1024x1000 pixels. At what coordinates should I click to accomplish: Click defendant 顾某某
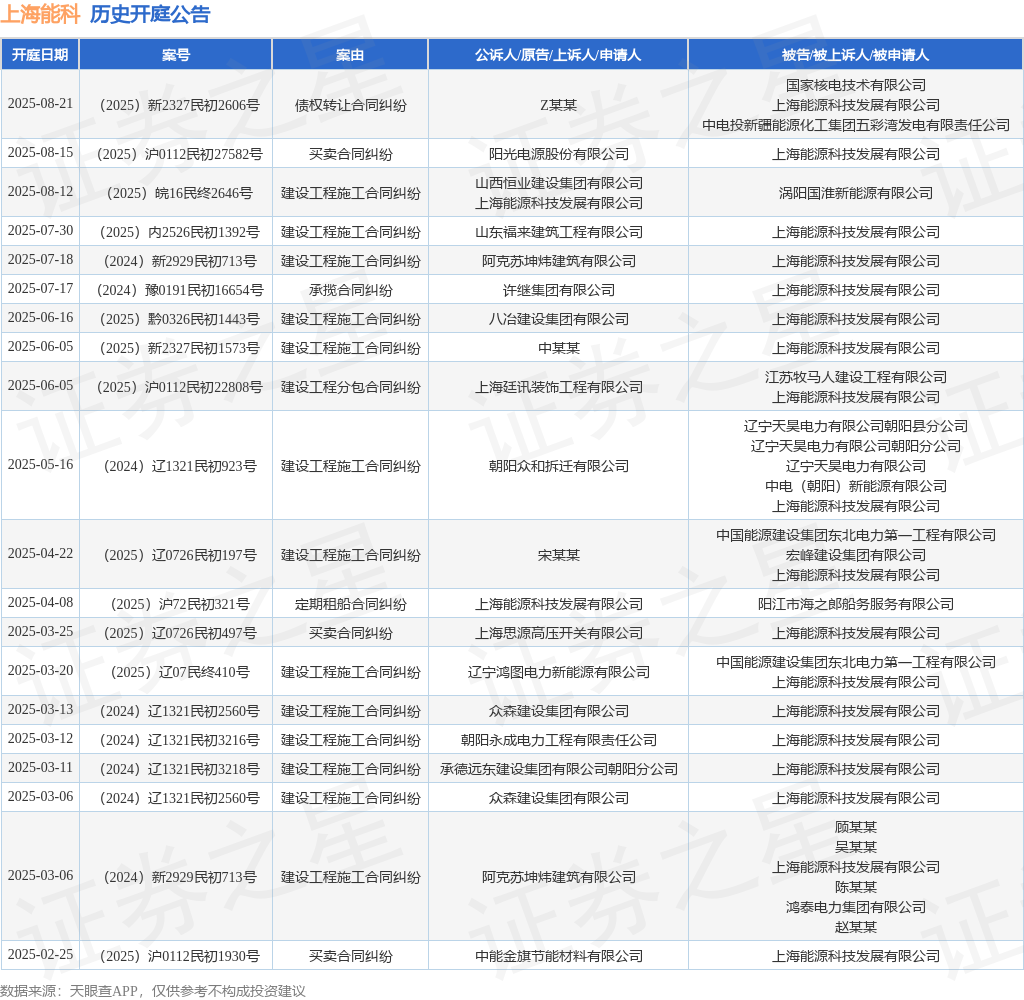[856, 827]
